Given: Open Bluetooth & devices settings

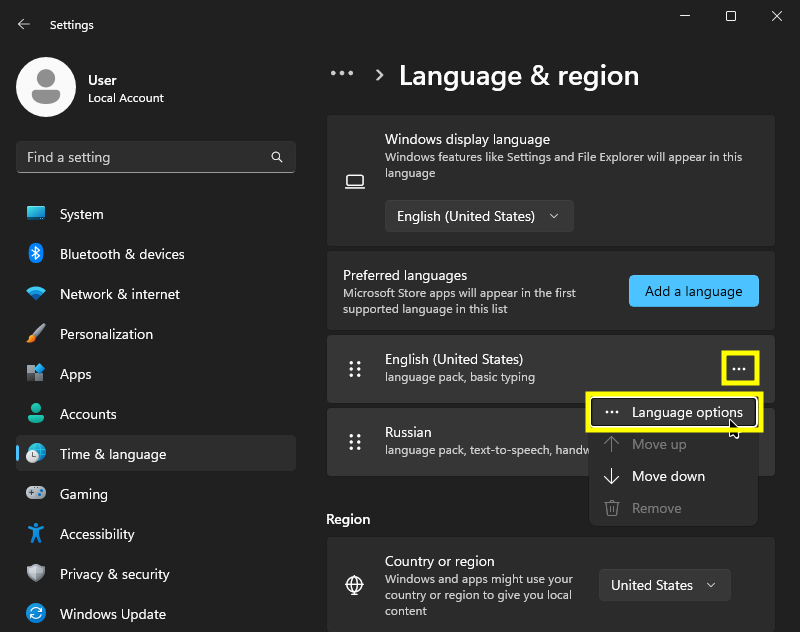Looking at the screenshot, I should click(121, 254).
